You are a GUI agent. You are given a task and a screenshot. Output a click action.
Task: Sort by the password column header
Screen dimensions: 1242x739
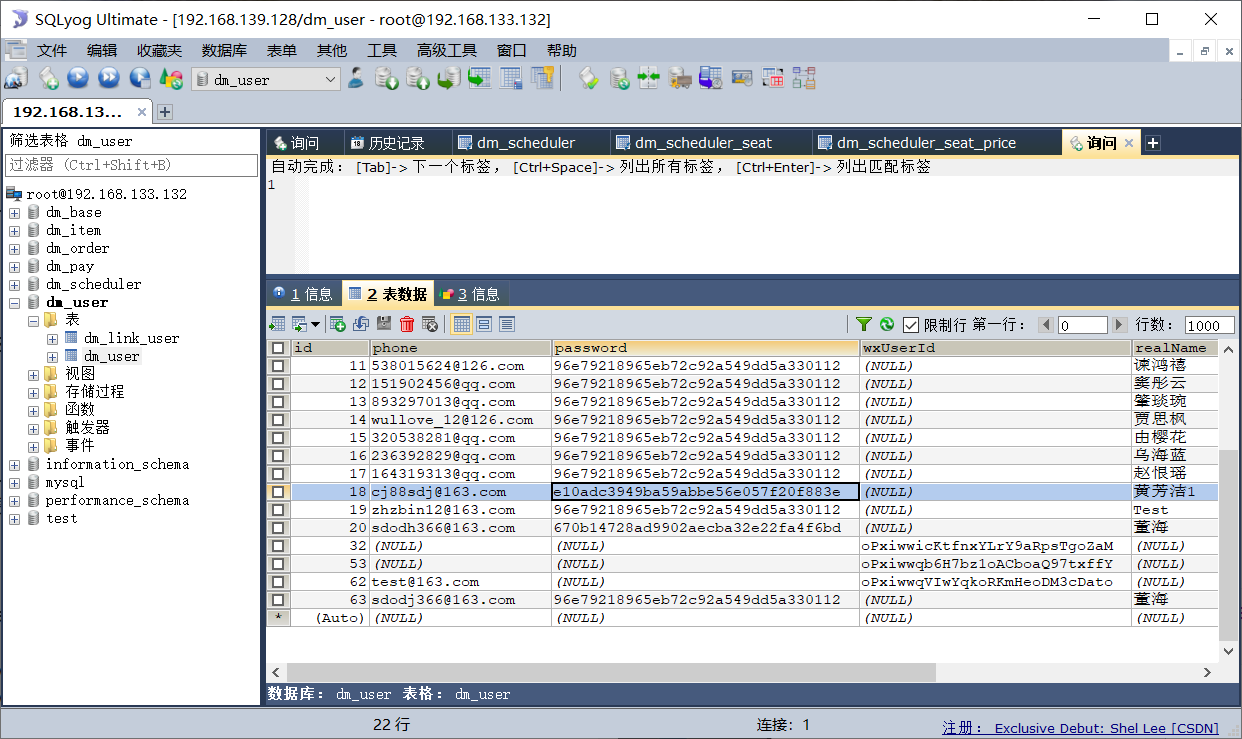(x=705, y=348)
